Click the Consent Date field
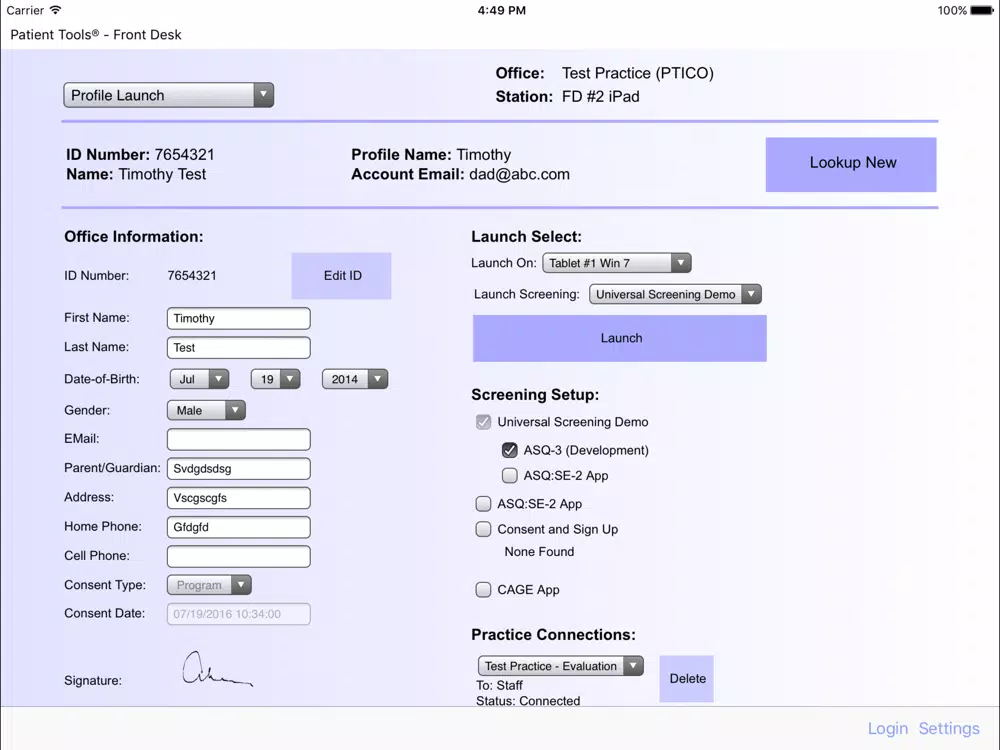The height and width of the screenshot is (750, 1000). click(x=239, y=614)
